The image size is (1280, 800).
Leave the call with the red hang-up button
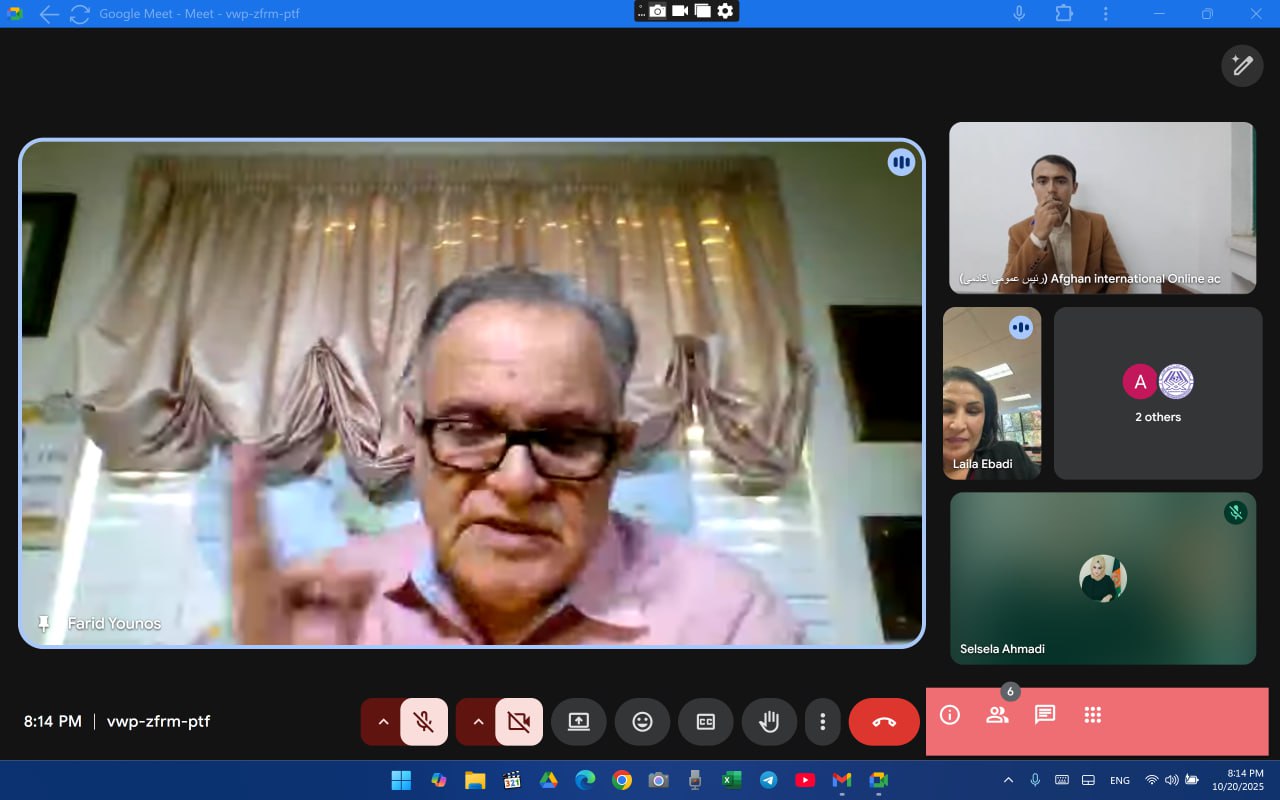tap(884, 722)
